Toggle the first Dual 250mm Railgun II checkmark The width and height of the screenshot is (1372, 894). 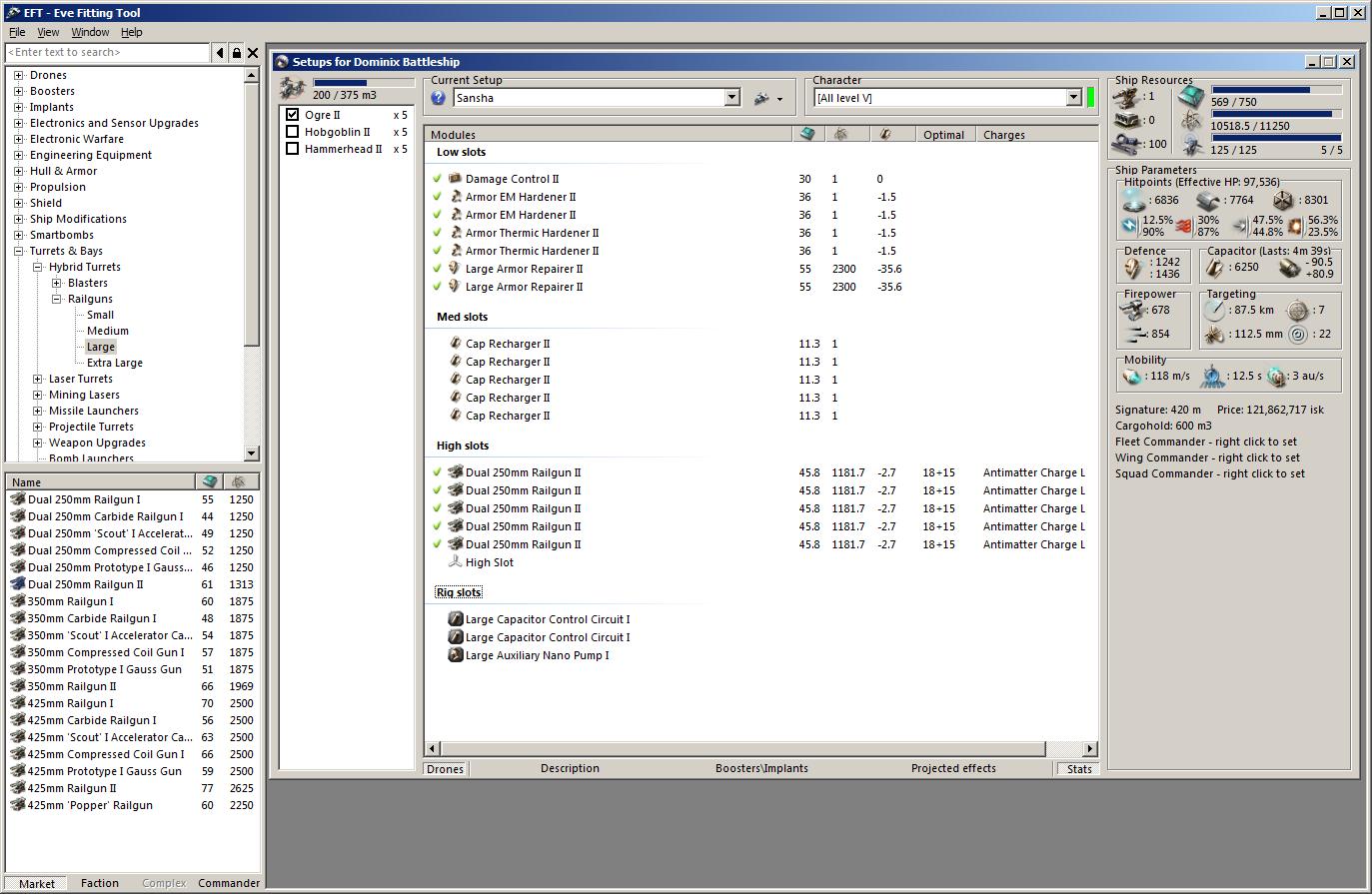438,472
